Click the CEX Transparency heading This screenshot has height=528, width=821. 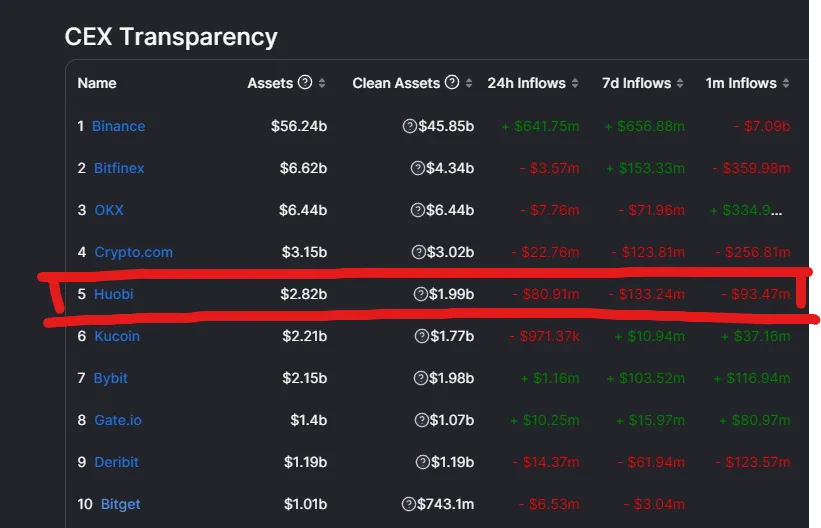coord(171,37)
